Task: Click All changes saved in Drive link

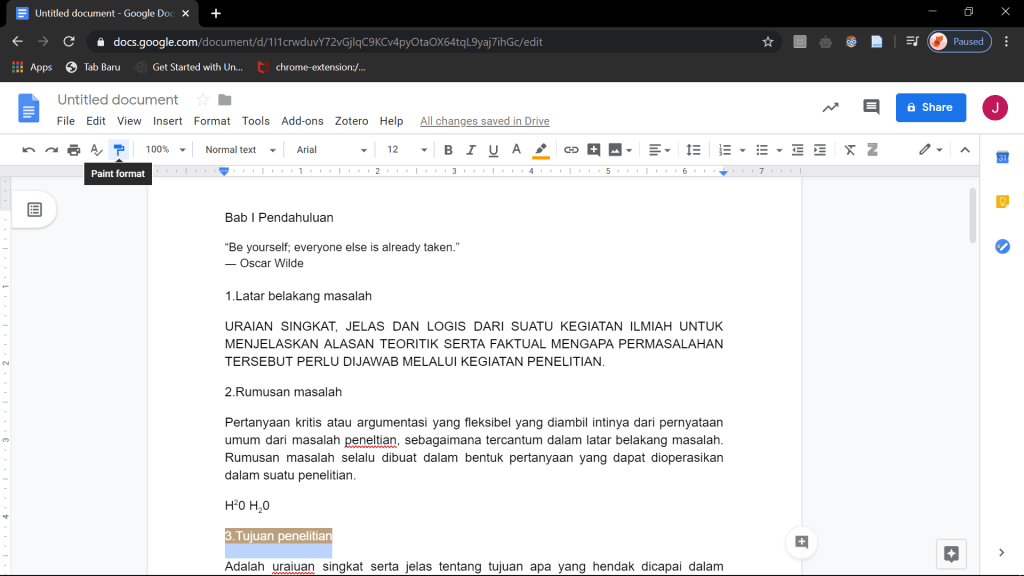Action: click(x=484, y=121)
